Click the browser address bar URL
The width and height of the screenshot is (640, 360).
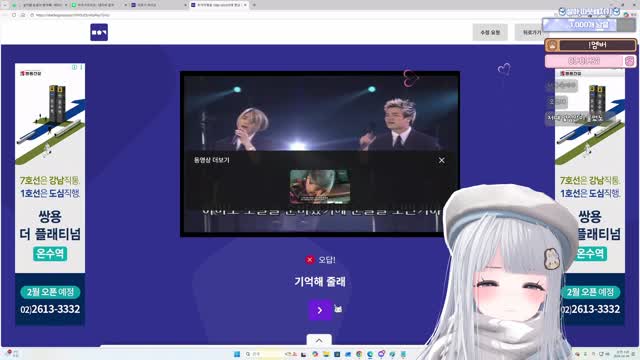click(x=73, y=15)
